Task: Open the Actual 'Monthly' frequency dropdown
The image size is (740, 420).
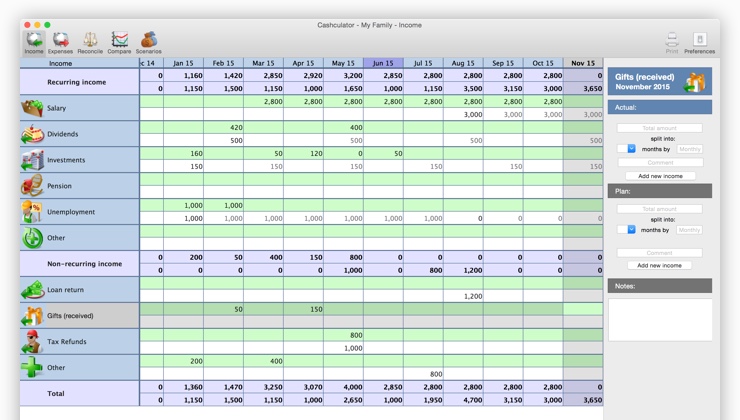Action: tap(689, 149)
